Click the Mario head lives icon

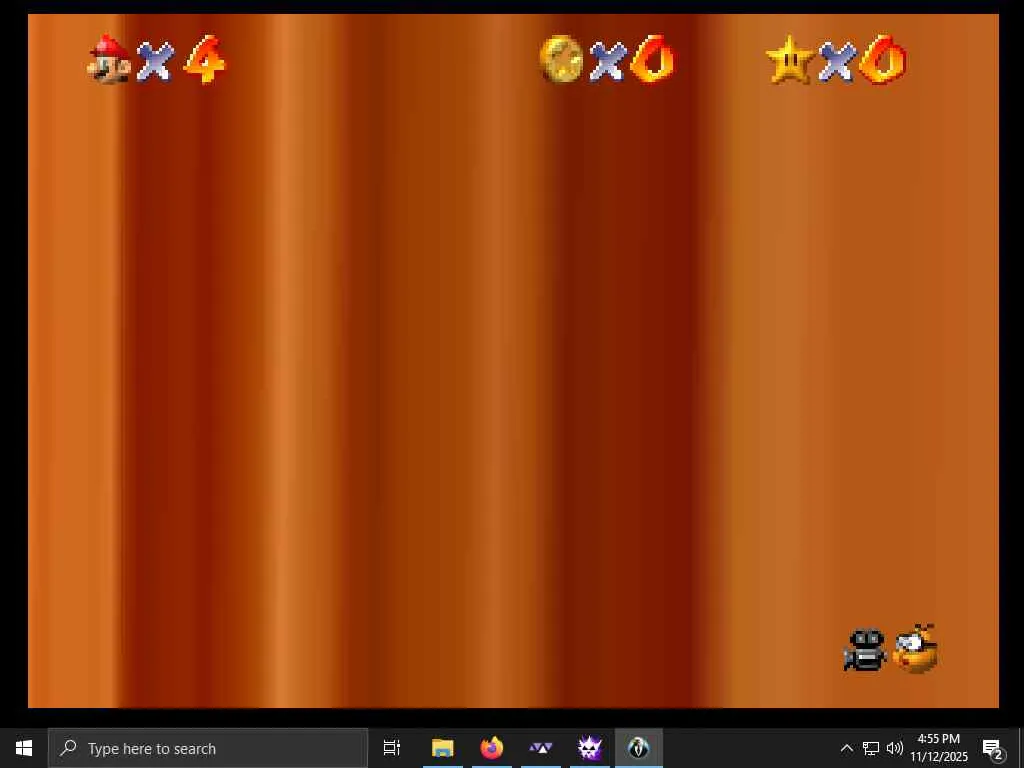click(x=110, y=59)
